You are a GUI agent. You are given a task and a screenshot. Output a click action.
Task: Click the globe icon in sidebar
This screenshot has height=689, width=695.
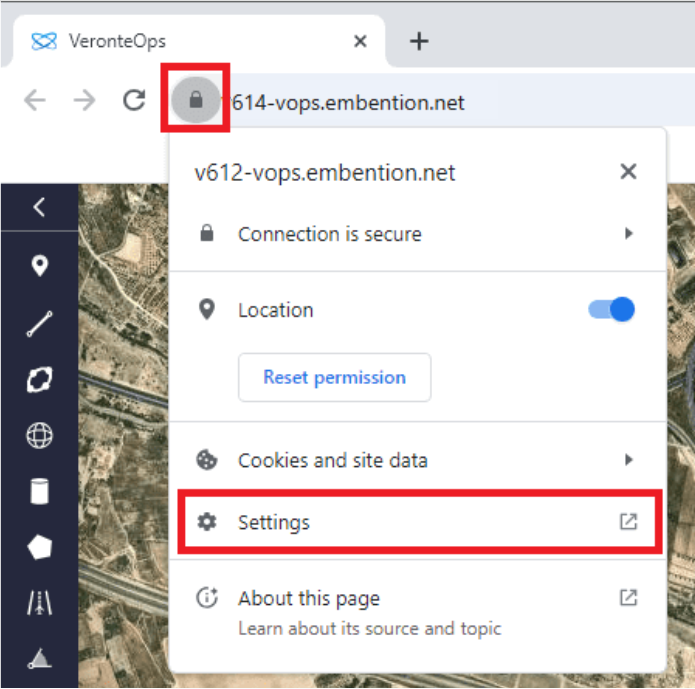click(x=40, y=435)
